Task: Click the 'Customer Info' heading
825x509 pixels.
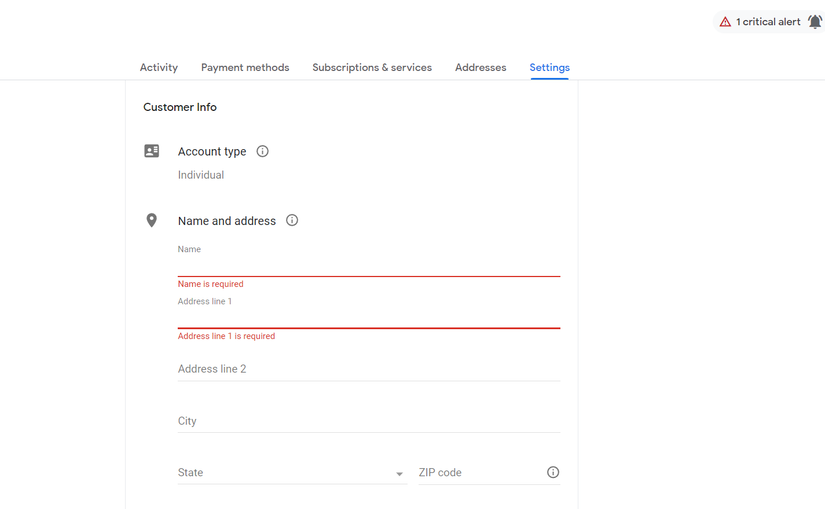Action: pyautogui.click(x=180, y=107)
